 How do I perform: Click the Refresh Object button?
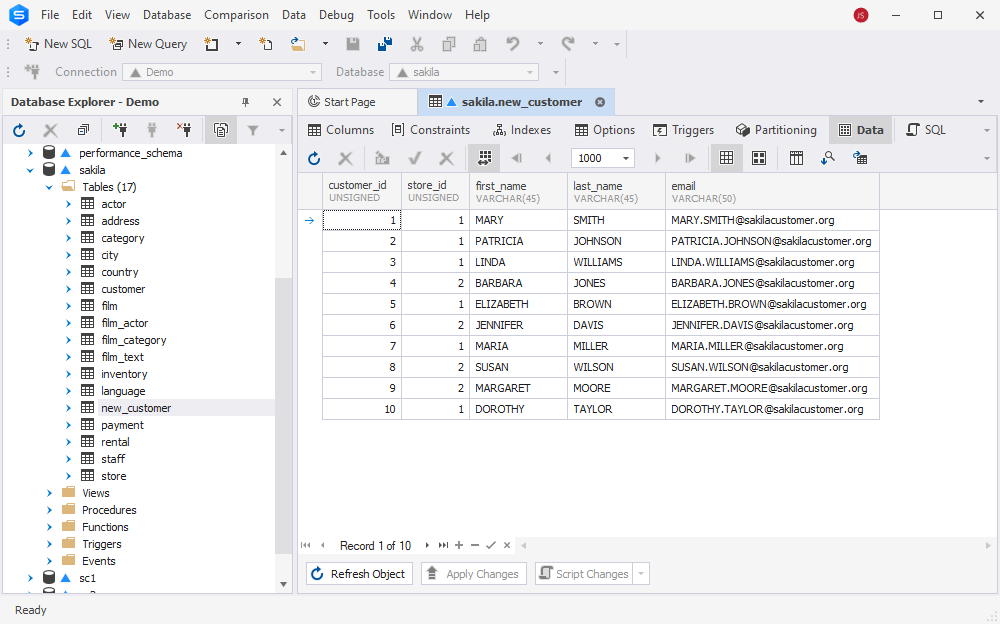[x=358, y=573]
